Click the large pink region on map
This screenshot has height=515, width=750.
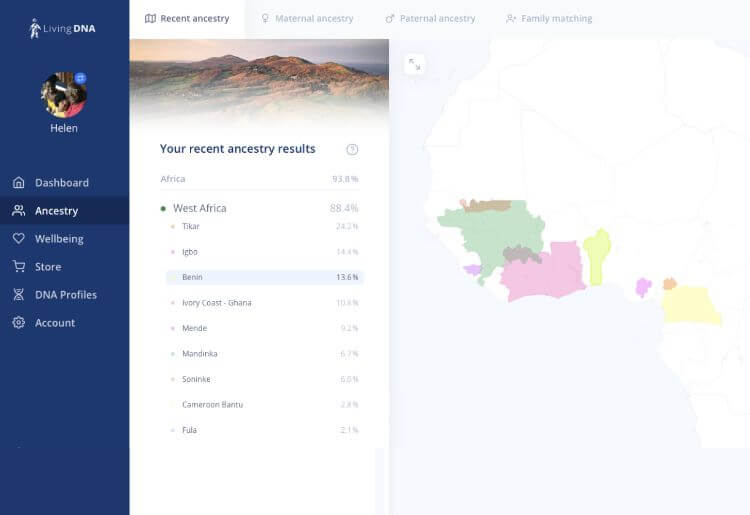tap(545, 277)
